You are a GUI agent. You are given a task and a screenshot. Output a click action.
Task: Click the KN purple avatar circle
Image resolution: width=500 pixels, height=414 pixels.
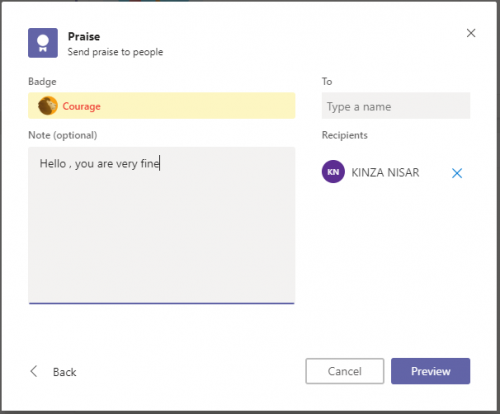click(333, 172)
